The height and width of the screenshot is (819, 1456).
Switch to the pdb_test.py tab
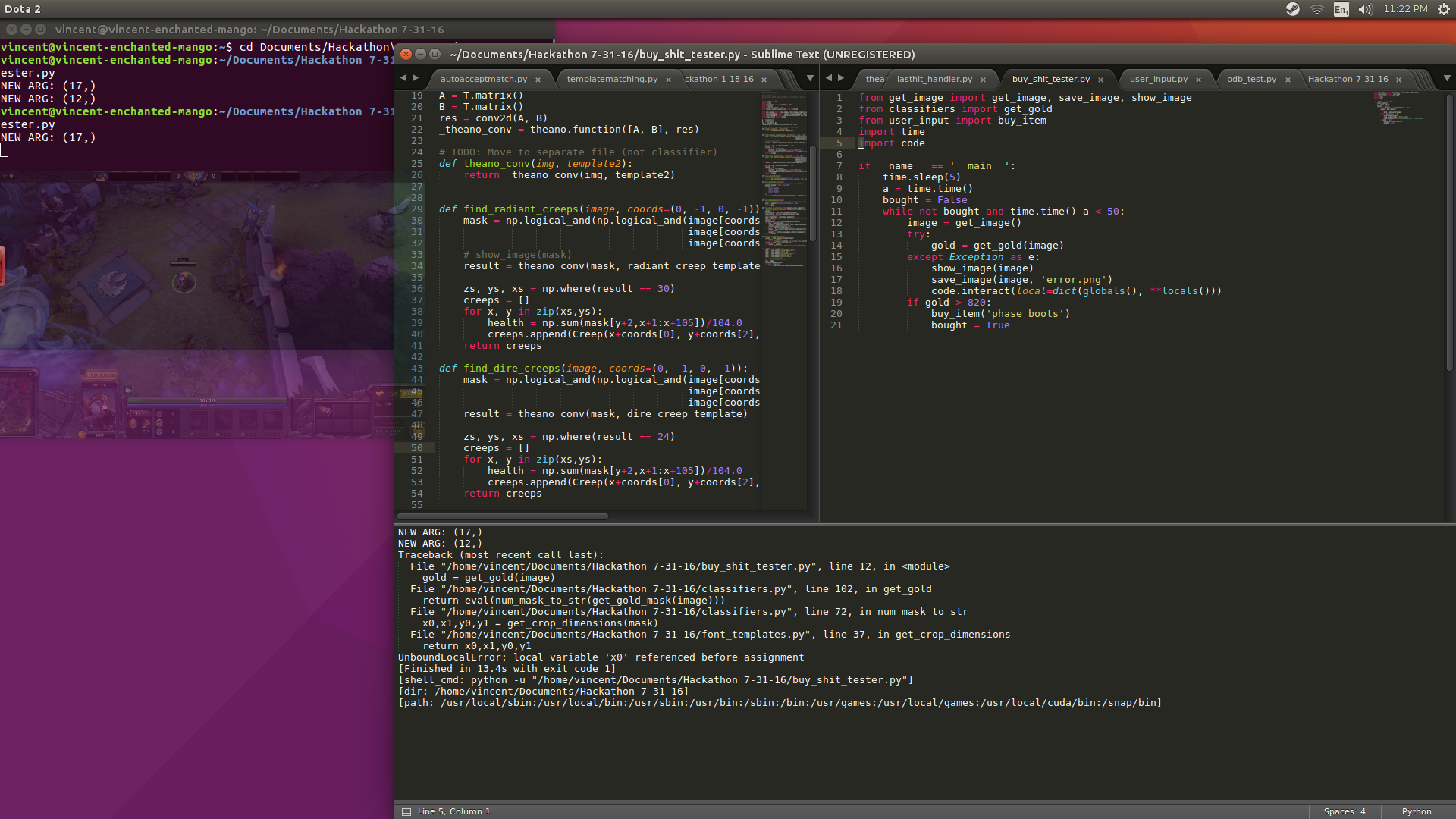click(1251, 79)
